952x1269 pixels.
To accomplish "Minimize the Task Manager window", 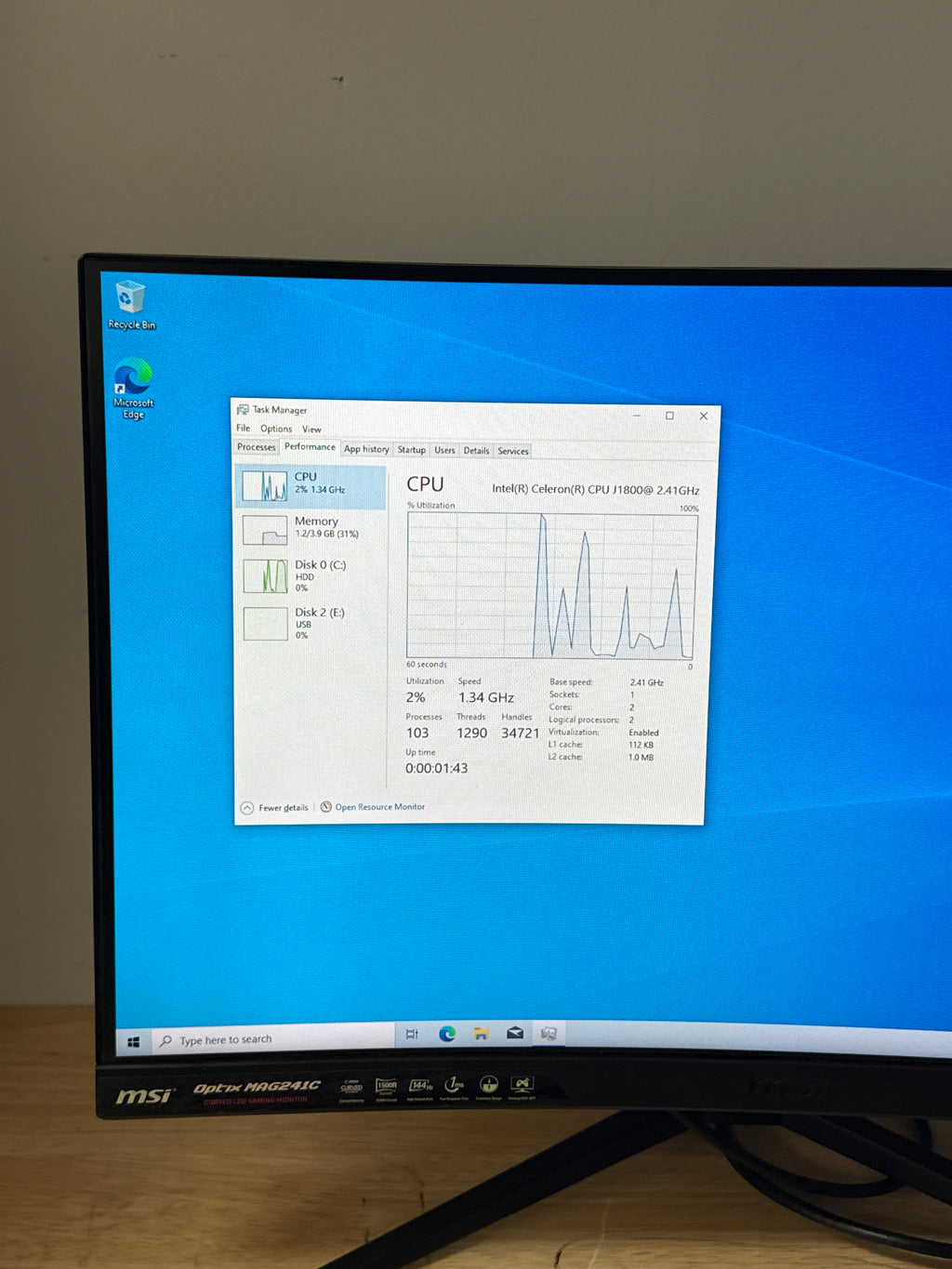I will (x=638, y=415).
